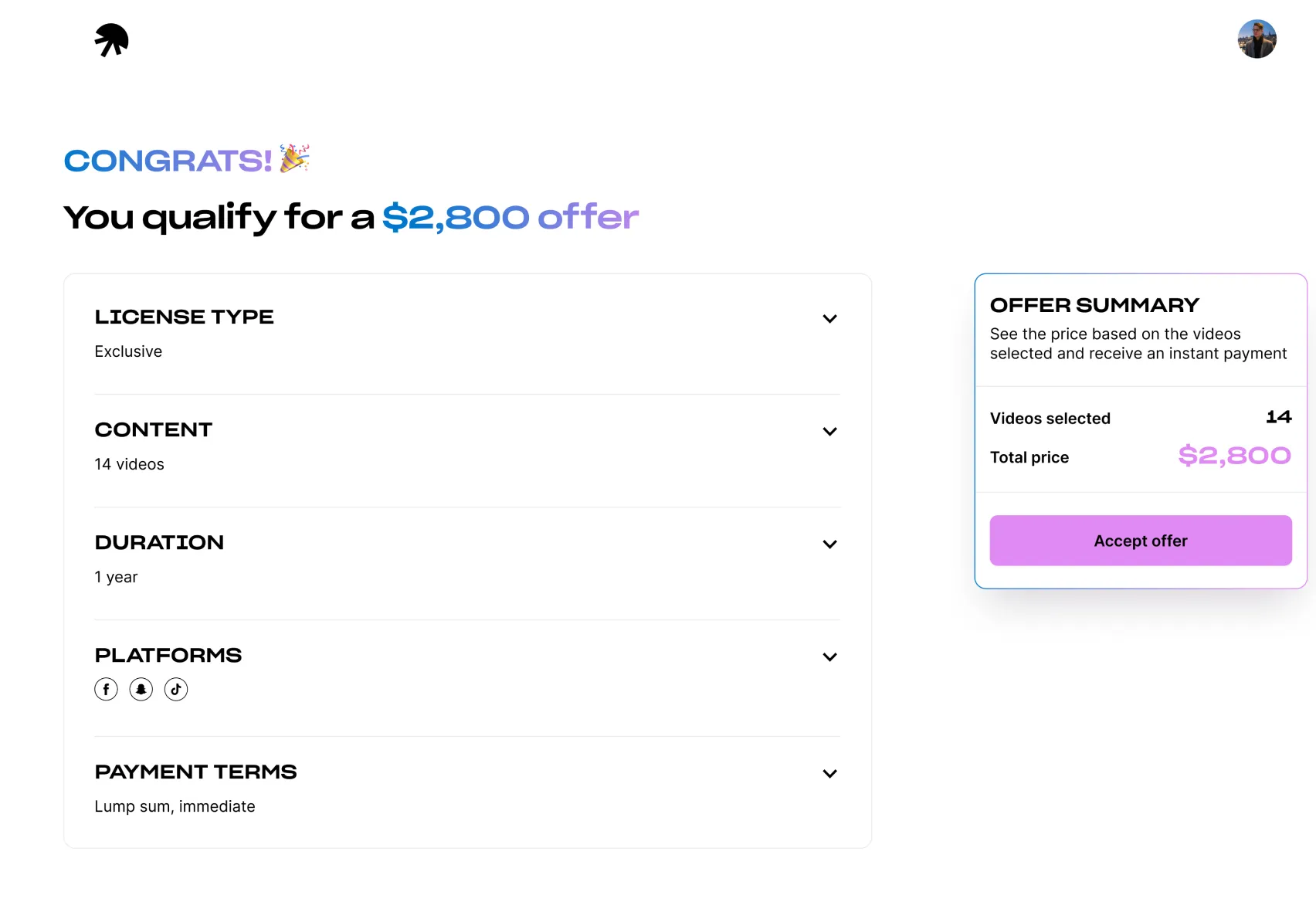Image resolution: width=1316 pixels, height=899 pixels.
Task: Click the $2,800 total price amount
Action: point(1234,456)
